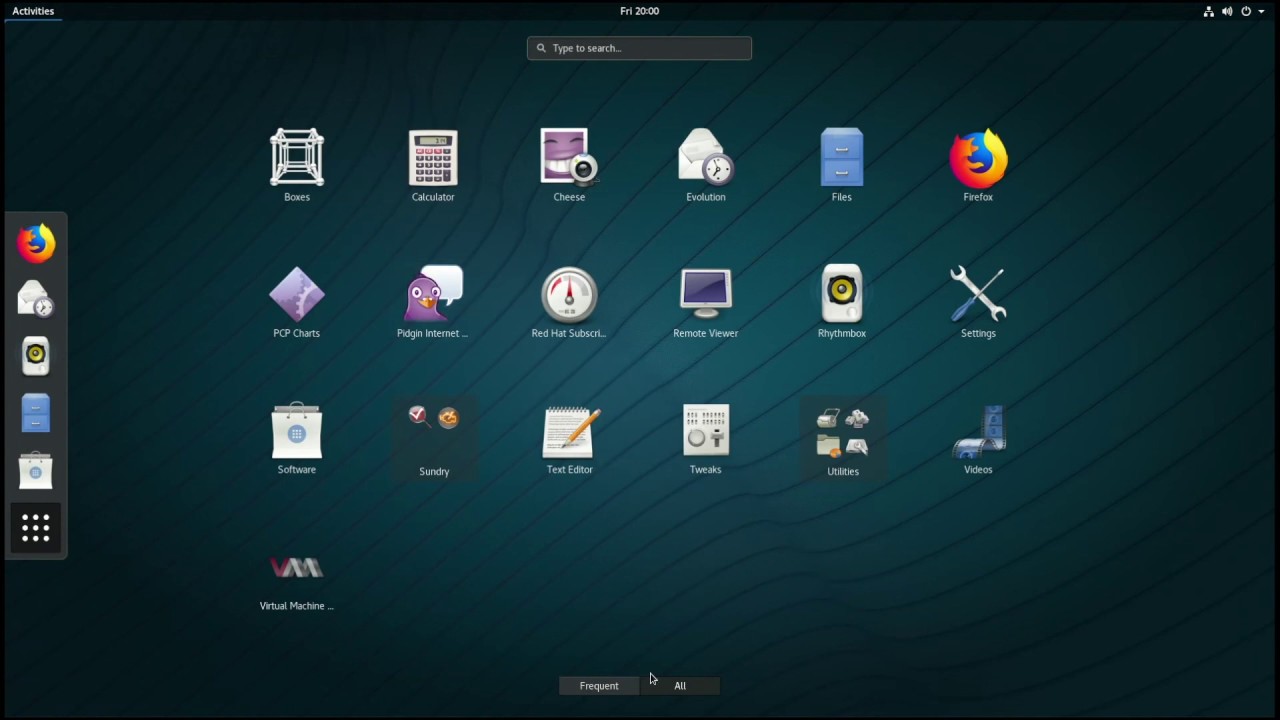This screenshot has height=720, width=1280.
Task: Launch Pidgin Internet Messenger
Action: tap(433, 295)
